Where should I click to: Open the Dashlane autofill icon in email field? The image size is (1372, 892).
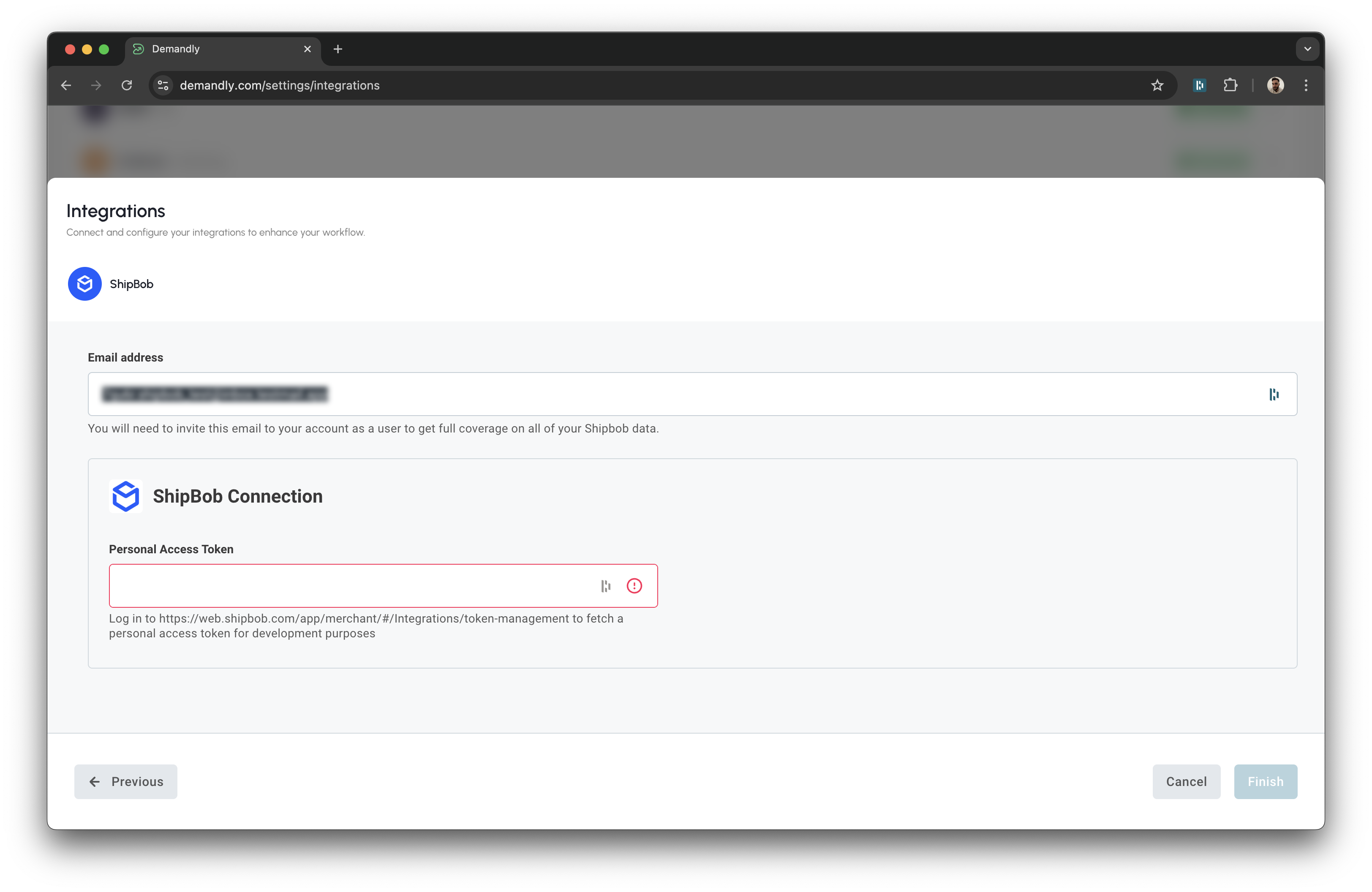[x=1274, y=394]
